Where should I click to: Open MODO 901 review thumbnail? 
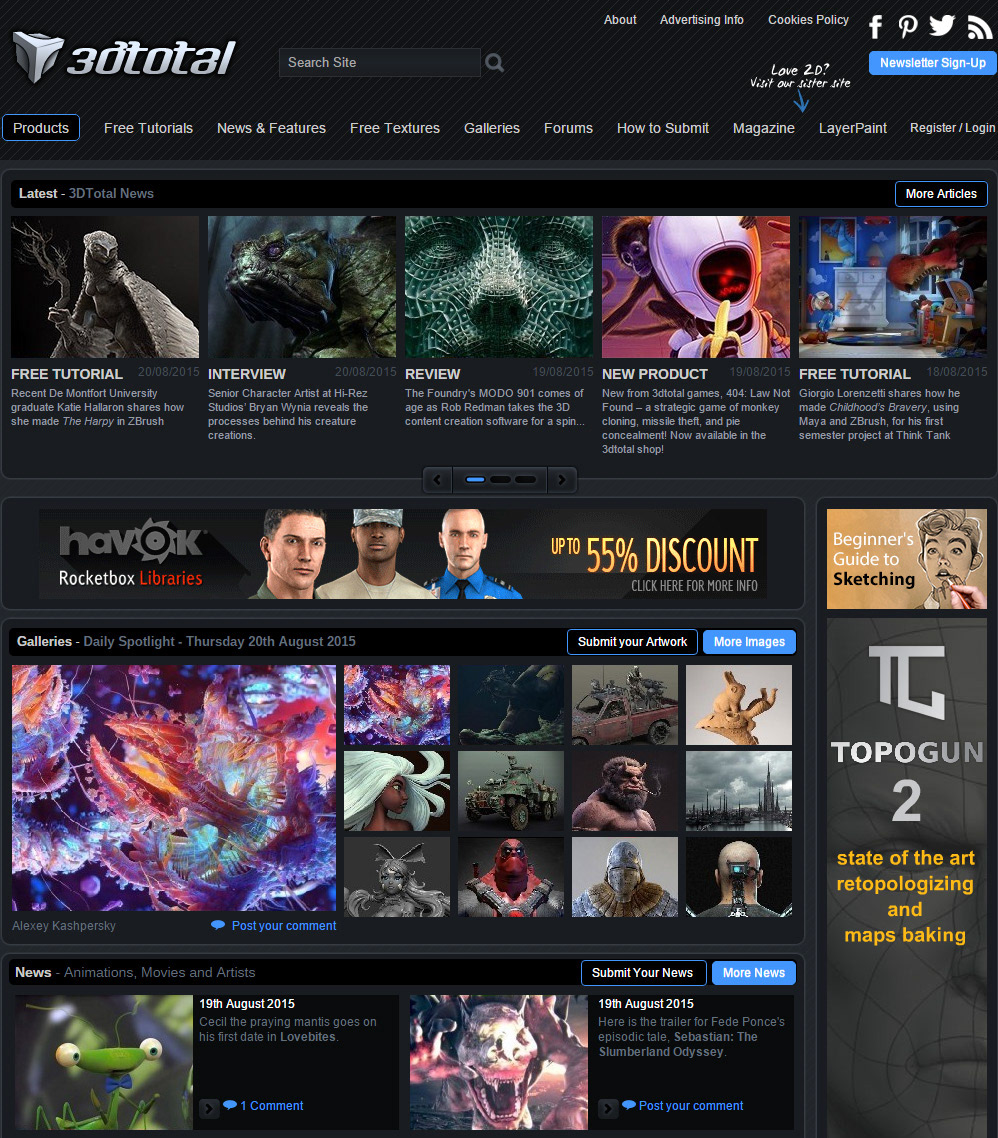pos(499,287)
